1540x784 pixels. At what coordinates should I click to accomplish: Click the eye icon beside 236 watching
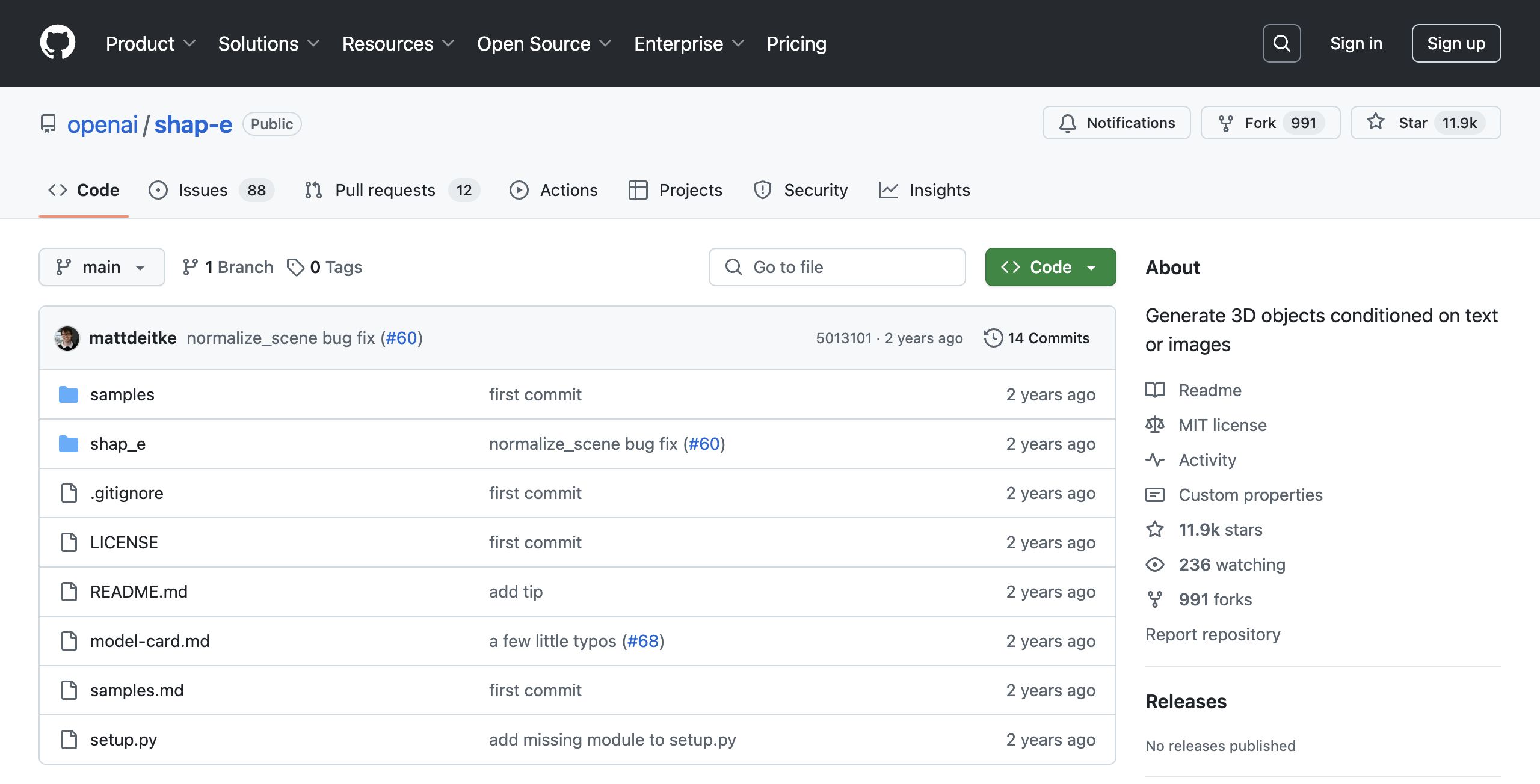(x=1155, y=565)
